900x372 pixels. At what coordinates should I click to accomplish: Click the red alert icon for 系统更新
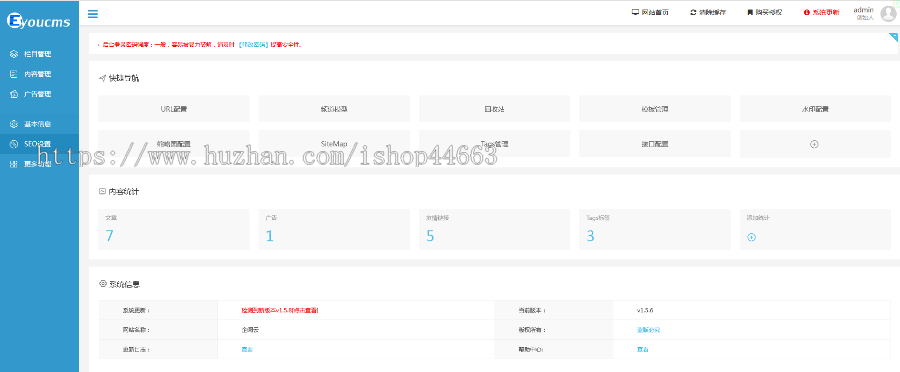coord(806,12)
